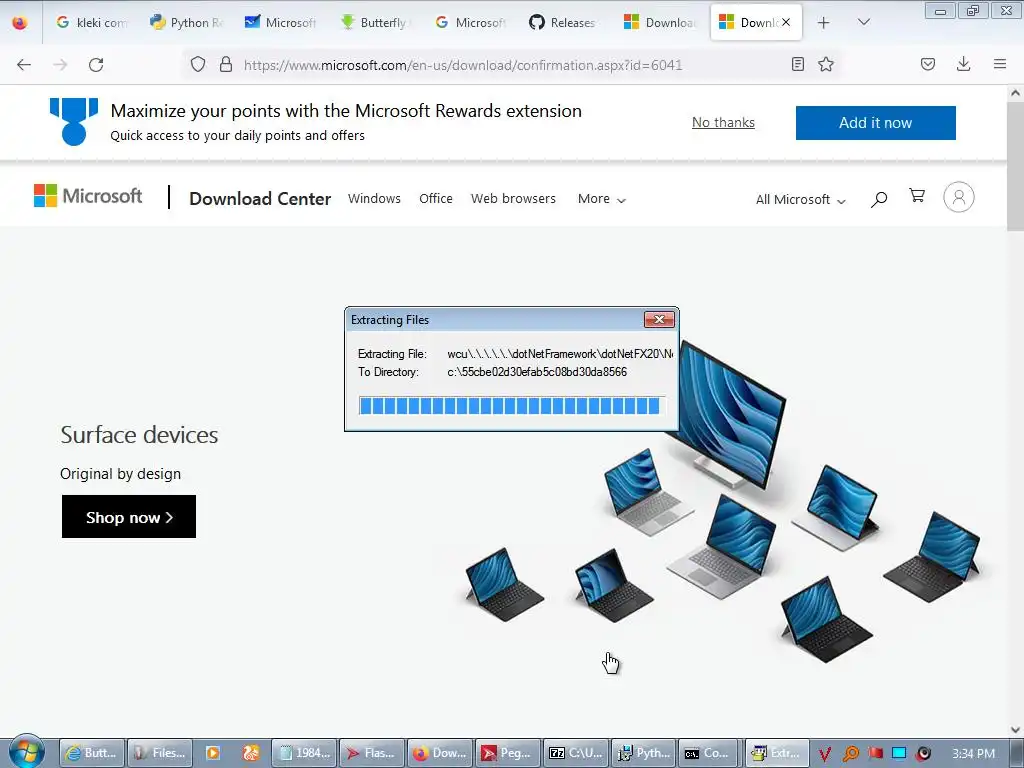Switch to Extr... taskbar window
This screenshot has height=768, width=1024.
(x=777, y=753)
